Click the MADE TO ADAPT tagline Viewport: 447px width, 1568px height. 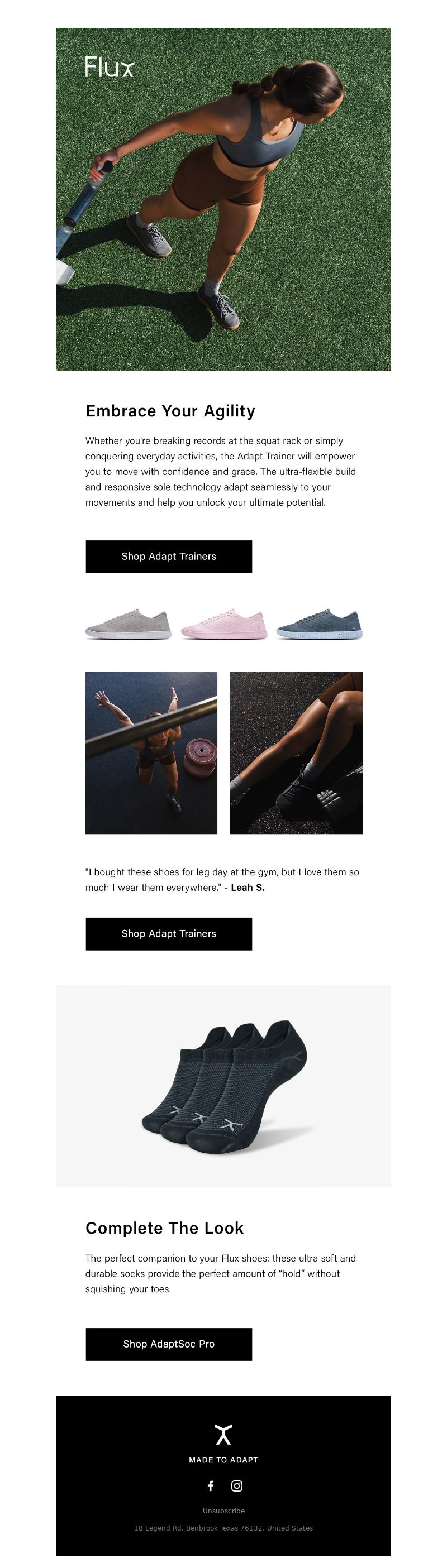pos(223,1460)
